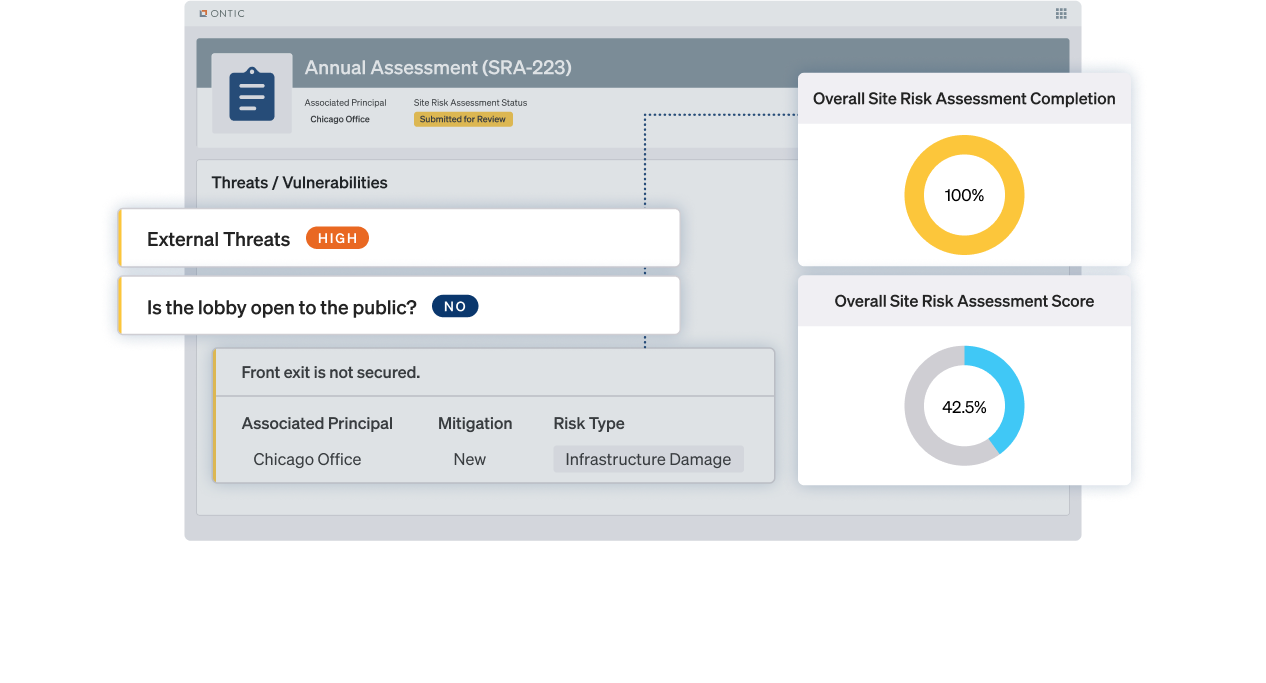Open the External Threats card

(x=399, y=238)
